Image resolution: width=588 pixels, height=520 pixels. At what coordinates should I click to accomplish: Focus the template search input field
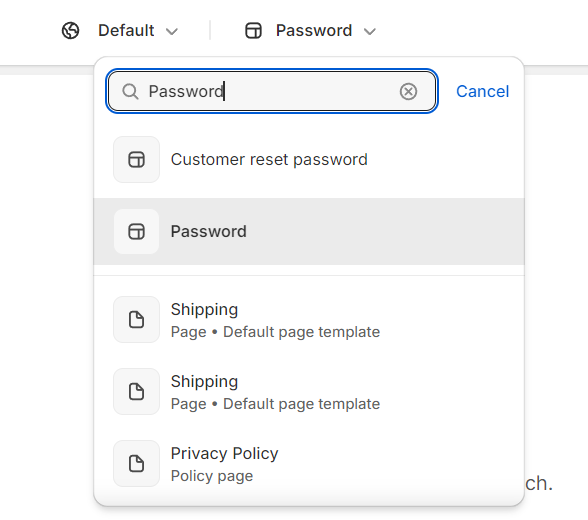(272, 91)
